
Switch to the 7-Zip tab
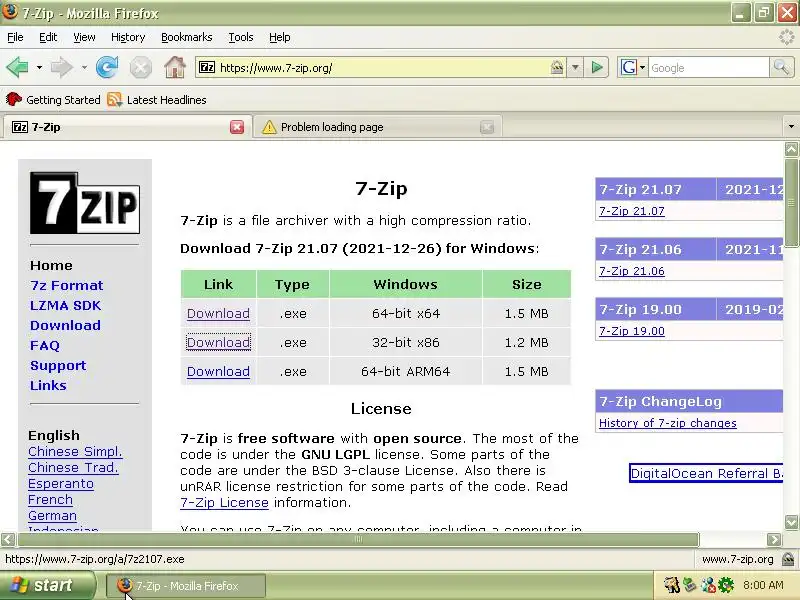(127, 127)
